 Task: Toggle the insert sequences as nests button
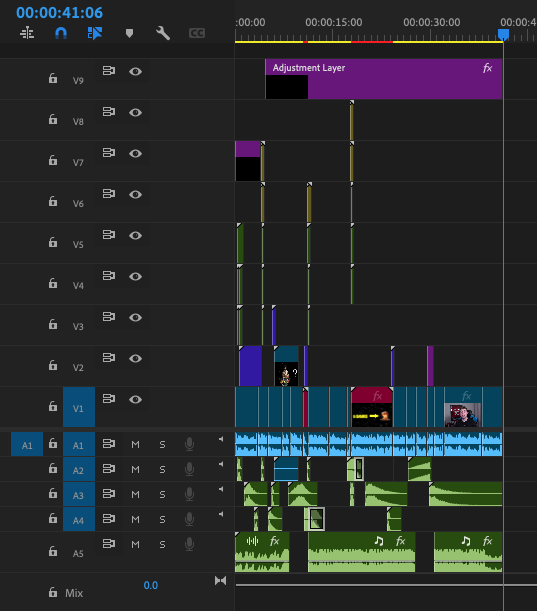27,33
